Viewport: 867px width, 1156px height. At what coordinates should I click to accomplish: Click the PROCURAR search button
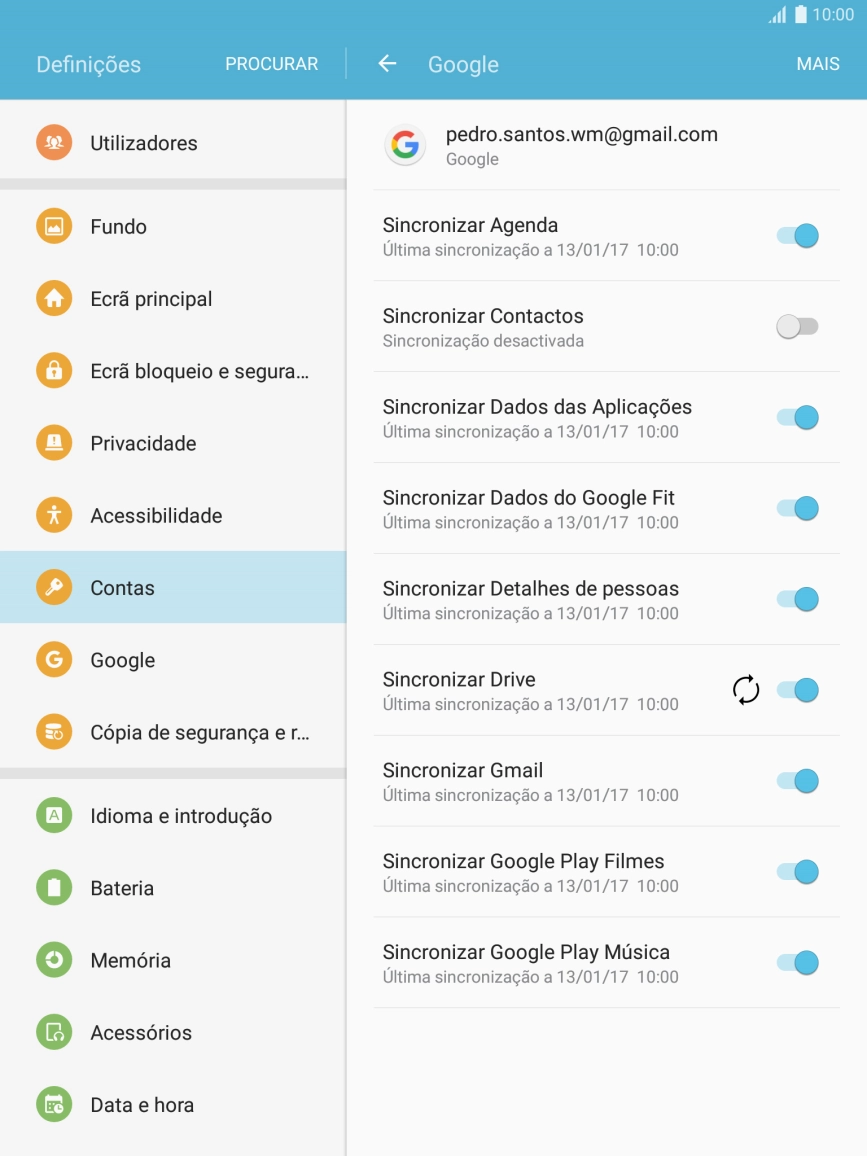coord(271,63)
